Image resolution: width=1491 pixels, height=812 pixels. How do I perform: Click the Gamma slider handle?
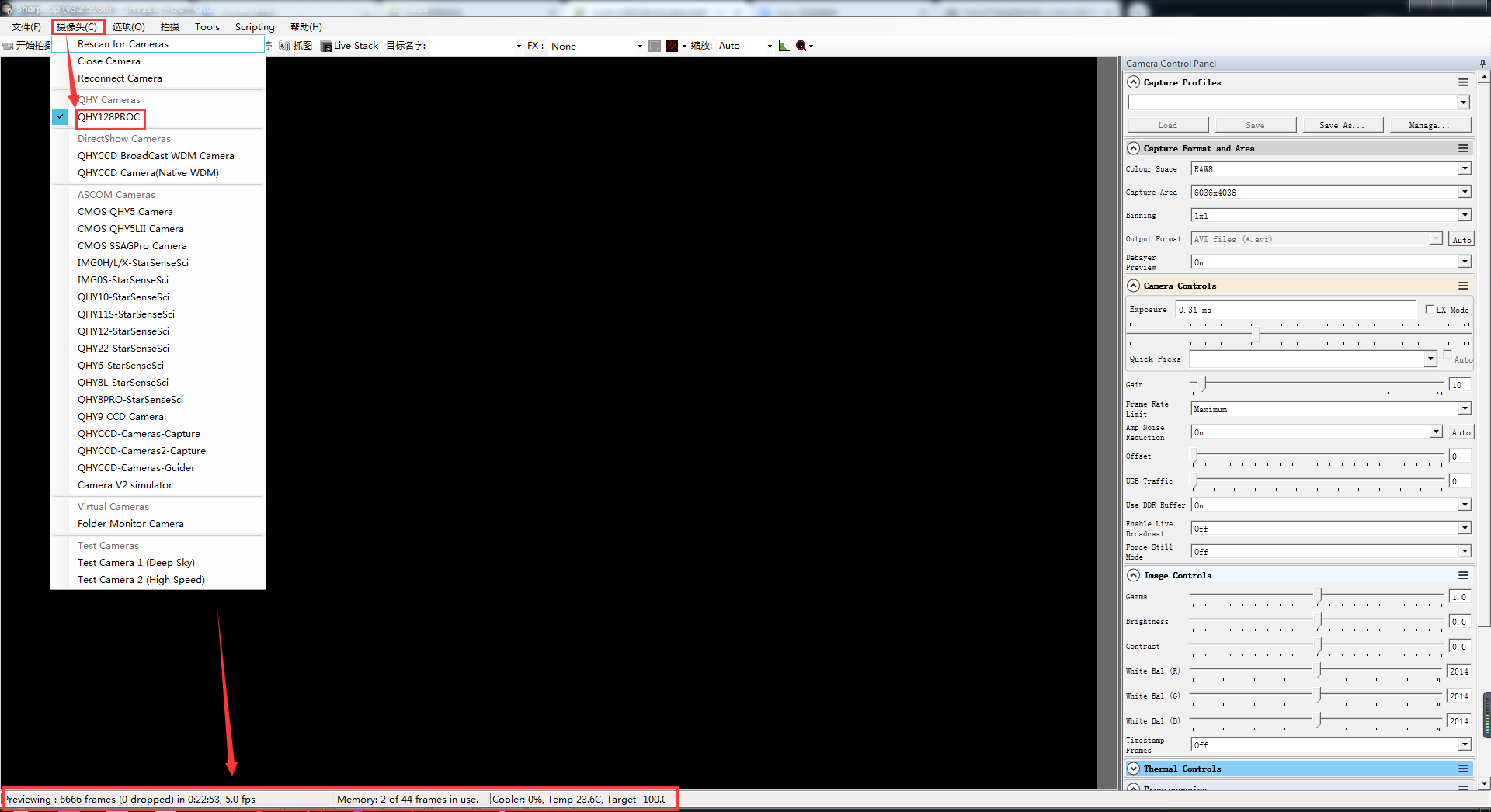pos(1319,596)
